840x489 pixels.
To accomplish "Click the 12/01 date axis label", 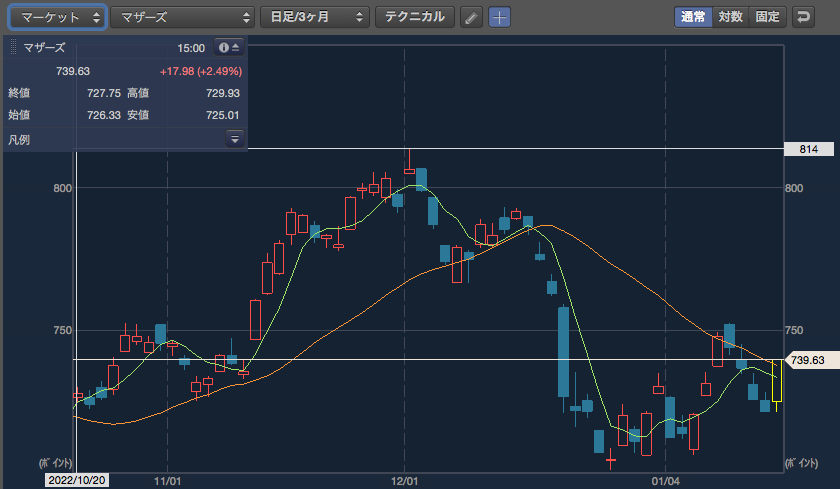I will [x=404, y=481].
